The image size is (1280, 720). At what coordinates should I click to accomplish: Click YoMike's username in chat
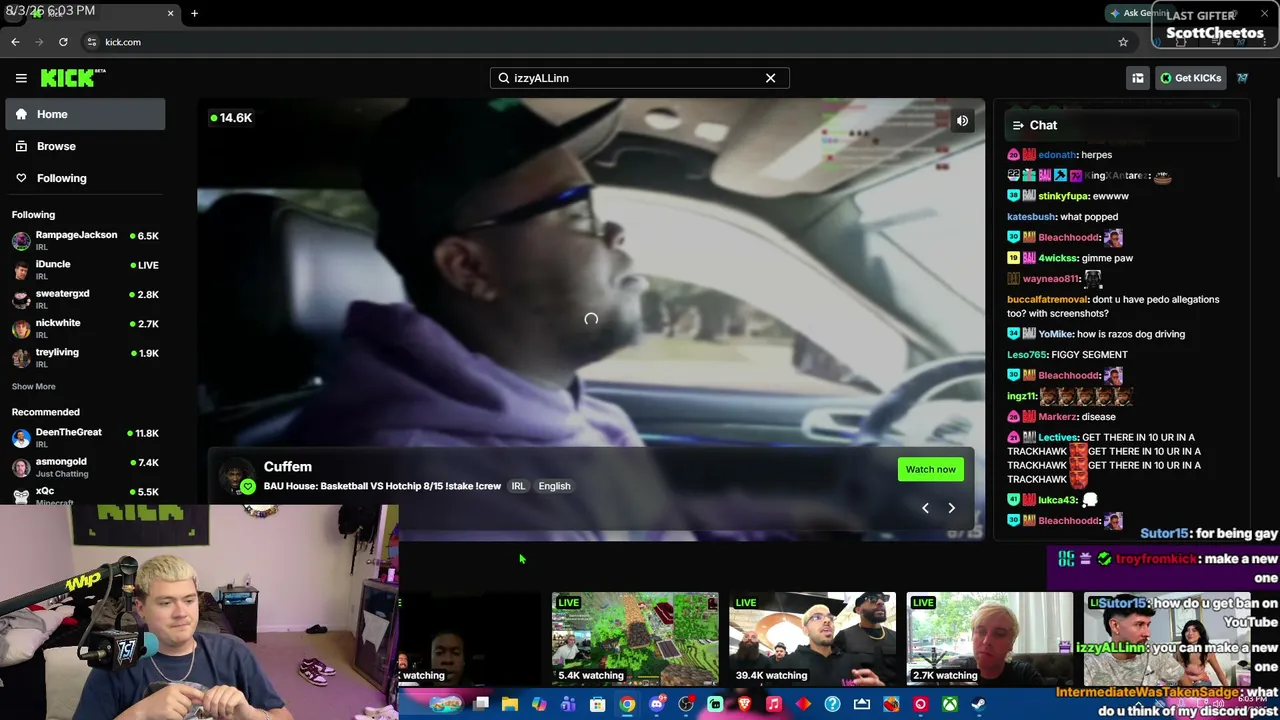coord(1056,334)
